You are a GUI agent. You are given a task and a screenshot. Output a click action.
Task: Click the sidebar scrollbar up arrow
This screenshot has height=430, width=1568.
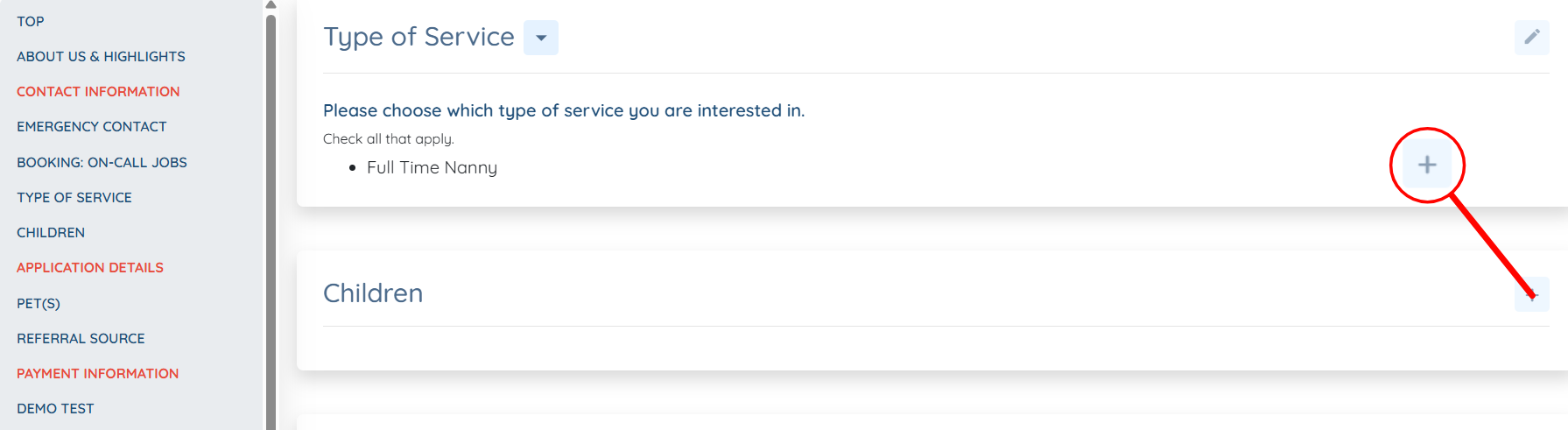pos(271,5)
